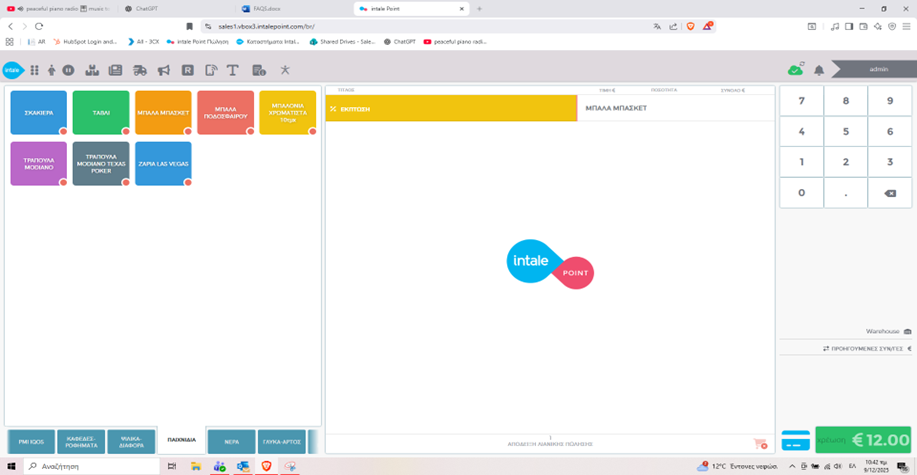Viewport: 917px width, 475px height.
Task: Click the ΜΠΑΛΑ ΜΠΑΣΚΕΤ order line
Action: point(675,108)
